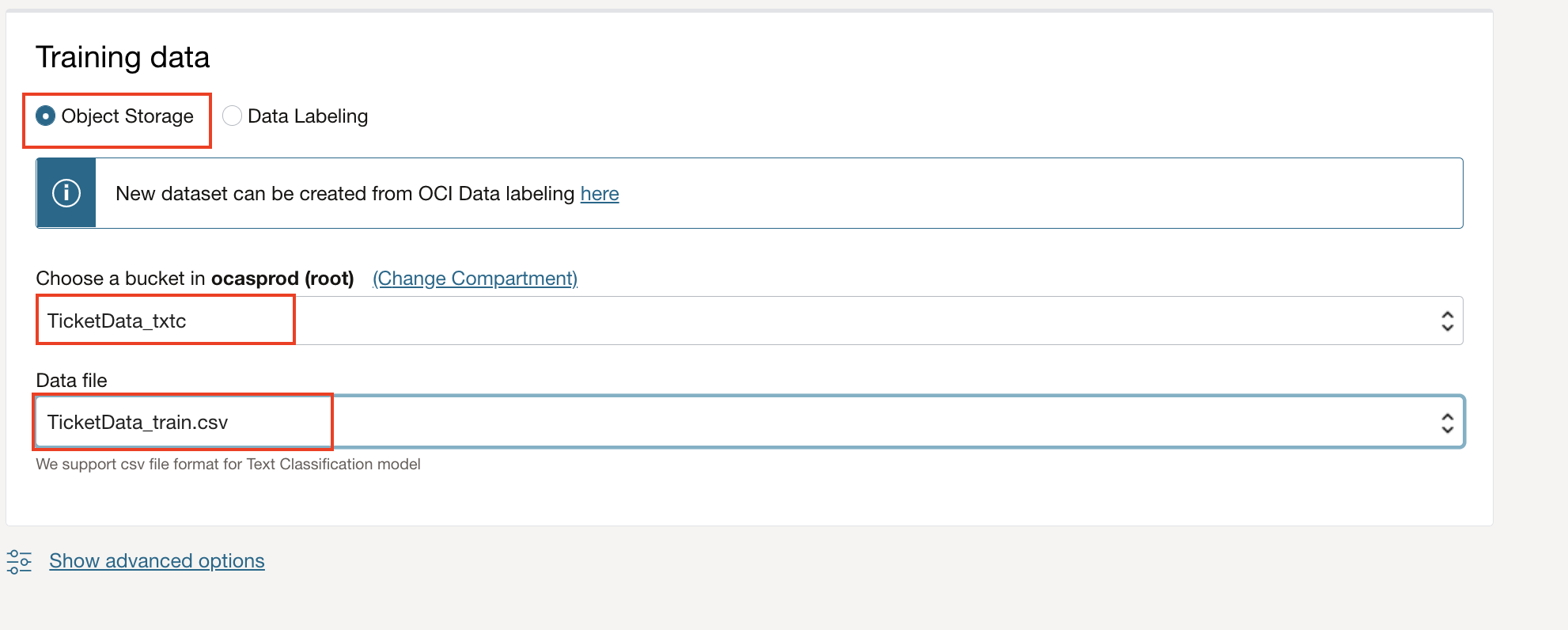
Task: Click the csv file format helper text
Action: click(x=228, y=465)
